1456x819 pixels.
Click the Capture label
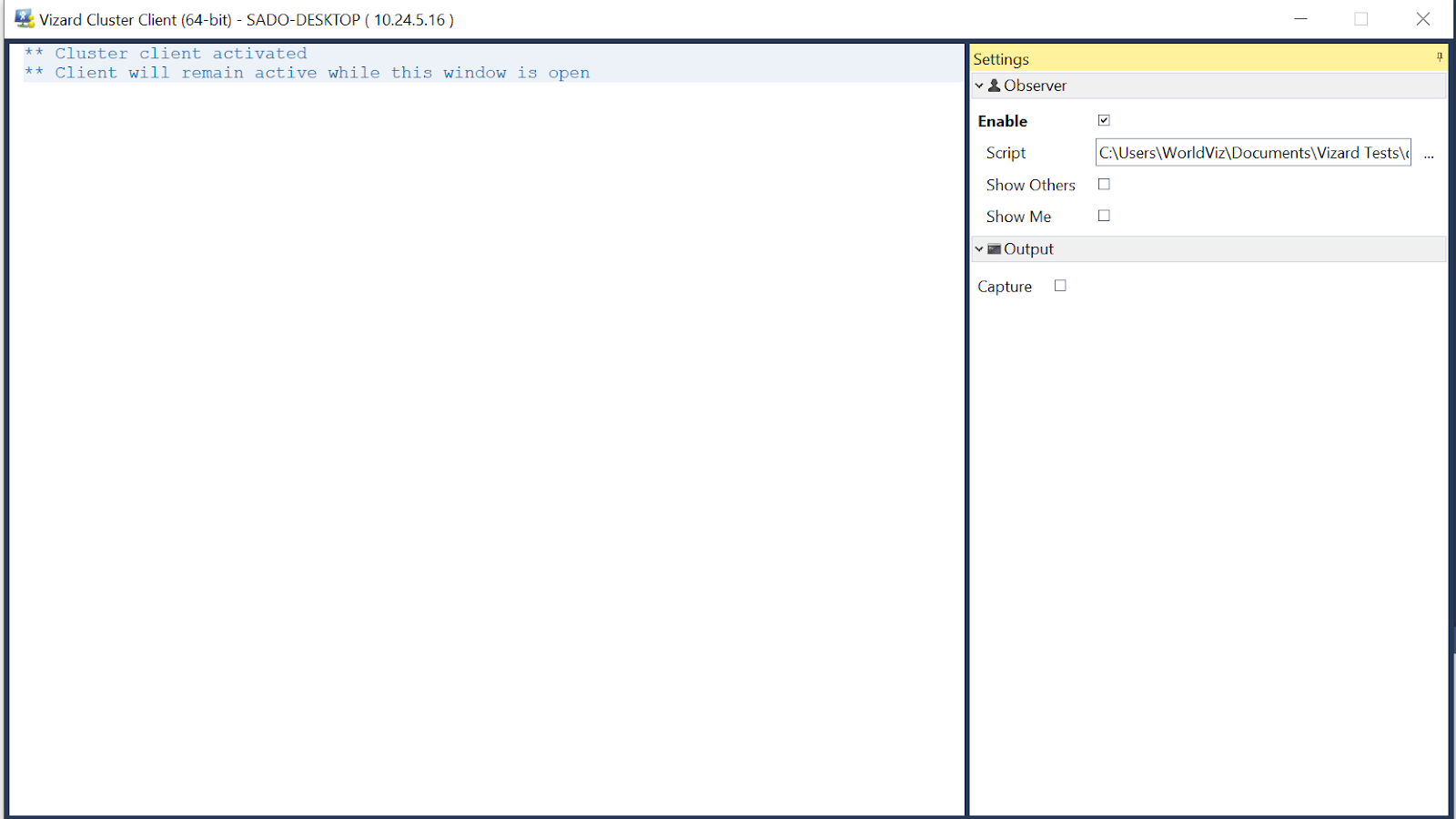pos(1005,287)
